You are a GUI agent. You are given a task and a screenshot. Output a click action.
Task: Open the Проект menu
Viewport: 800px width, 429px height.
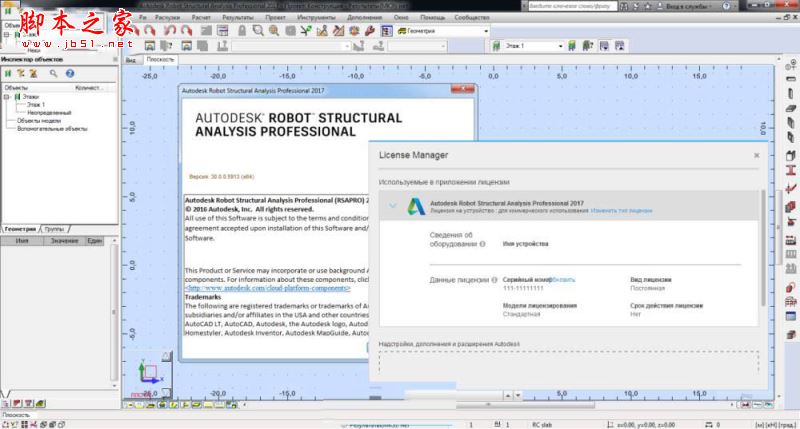(276, 17)
